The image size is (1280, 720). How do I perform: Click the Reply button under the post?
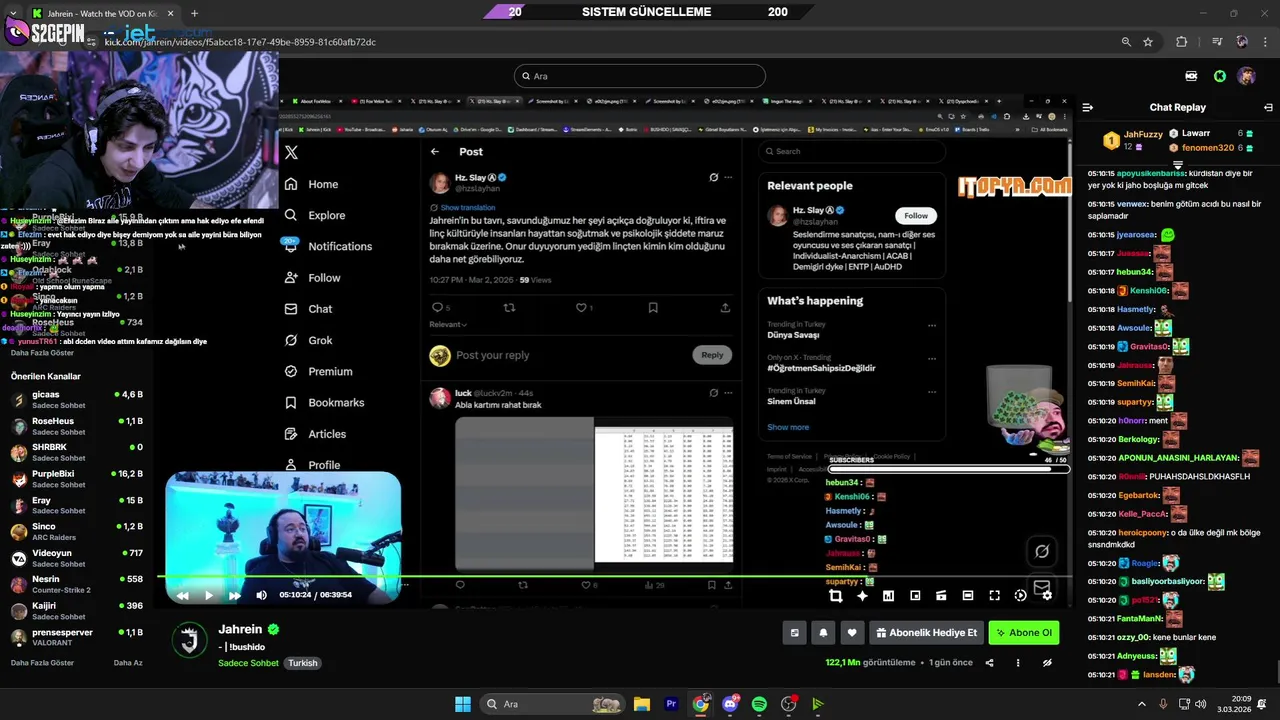click(712, 355)
